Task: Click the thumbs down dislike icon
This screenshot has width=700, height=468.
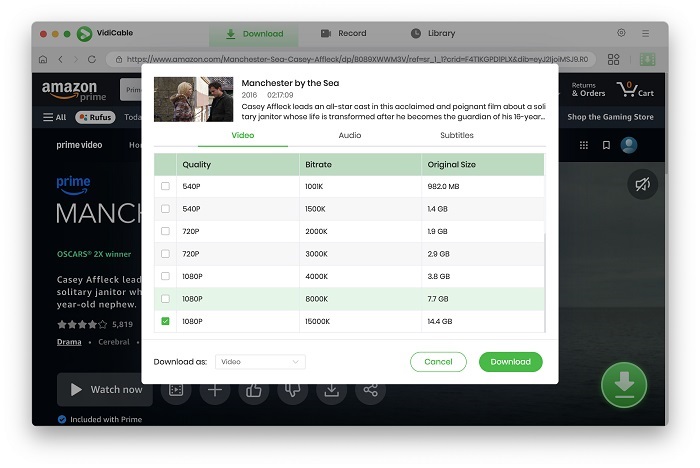Action: [292, 390]
